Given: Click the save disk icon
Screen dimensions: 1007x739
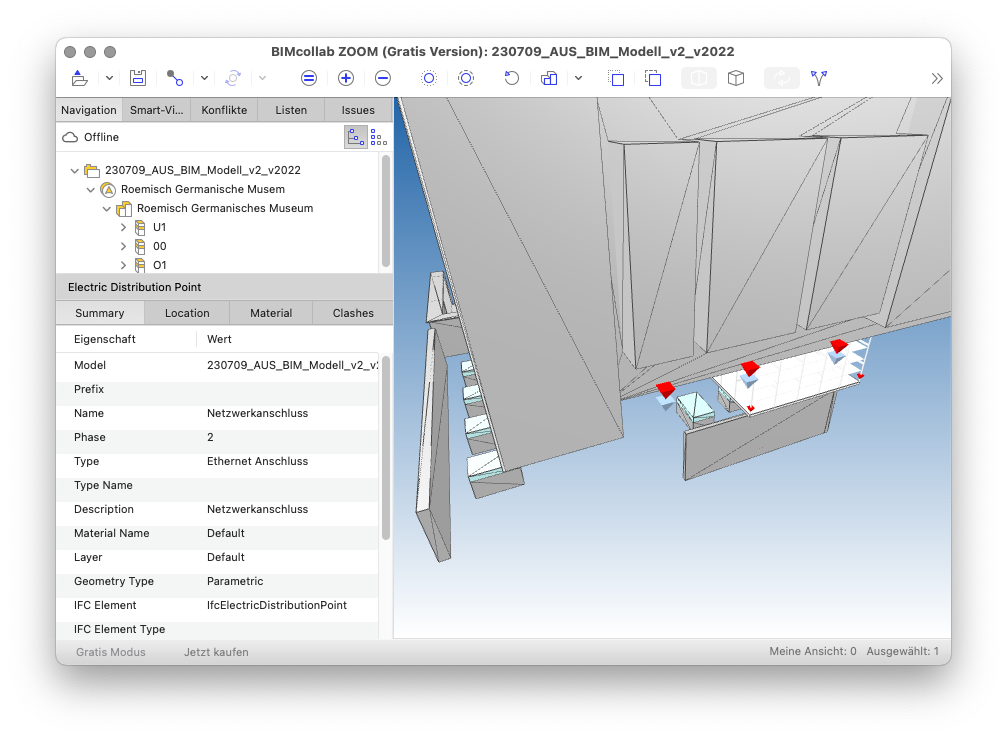Looking at the screenshot, I should pyautogui.click(x=138, y=78).
